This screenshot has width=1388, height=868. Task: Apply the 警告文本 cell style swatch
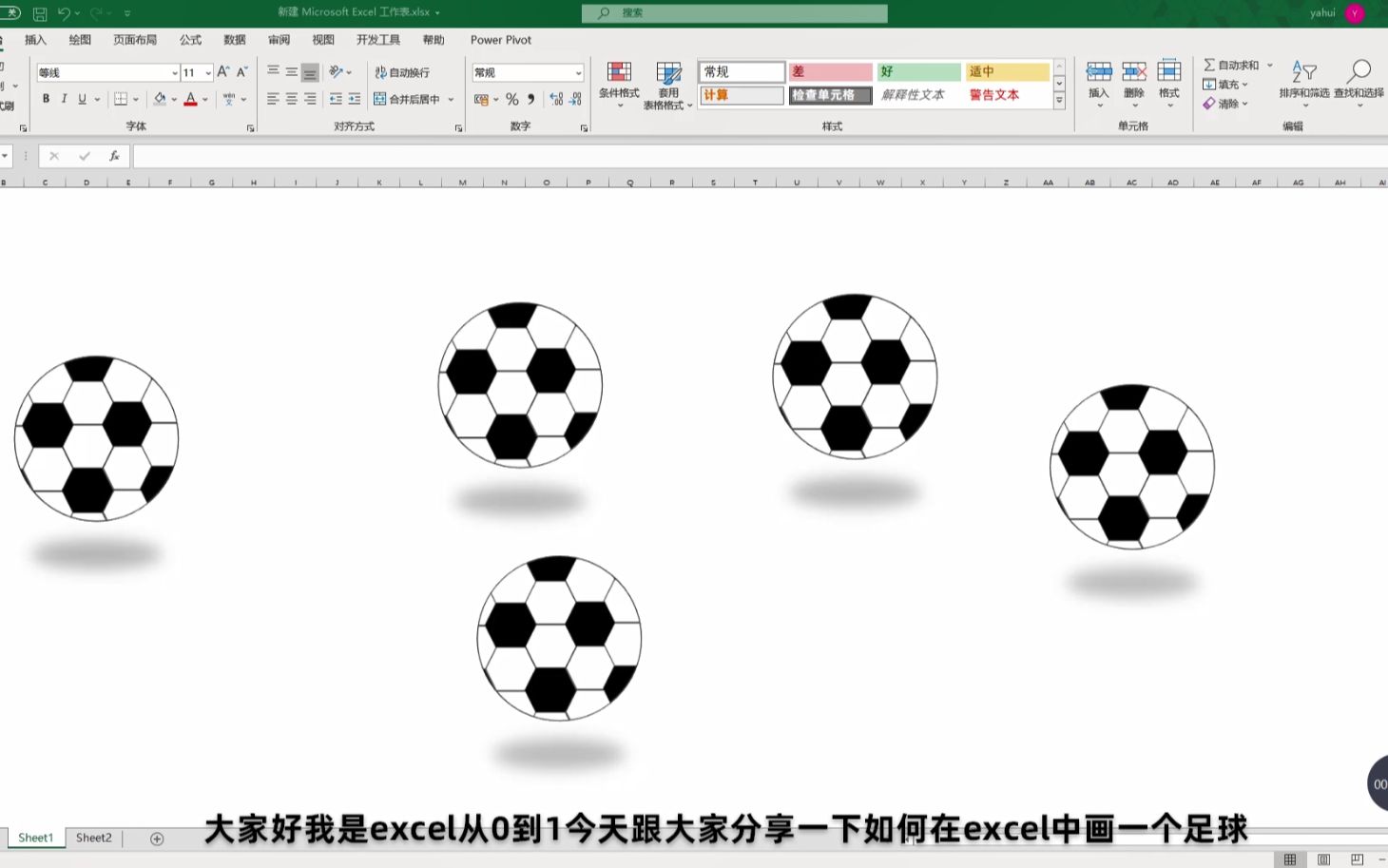click(993, 95)
